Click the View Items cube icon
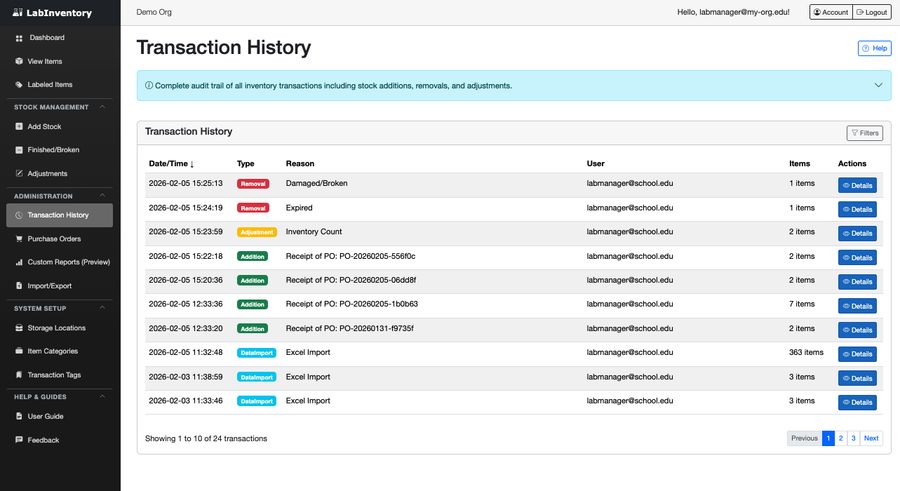 point(19,61)
